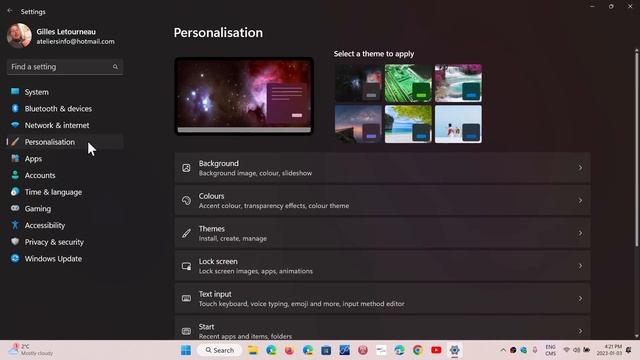Click the search magnifier in Find a setting
This screenshot has width=640, height=360.
pyautogui.click(x=115, y=67)
